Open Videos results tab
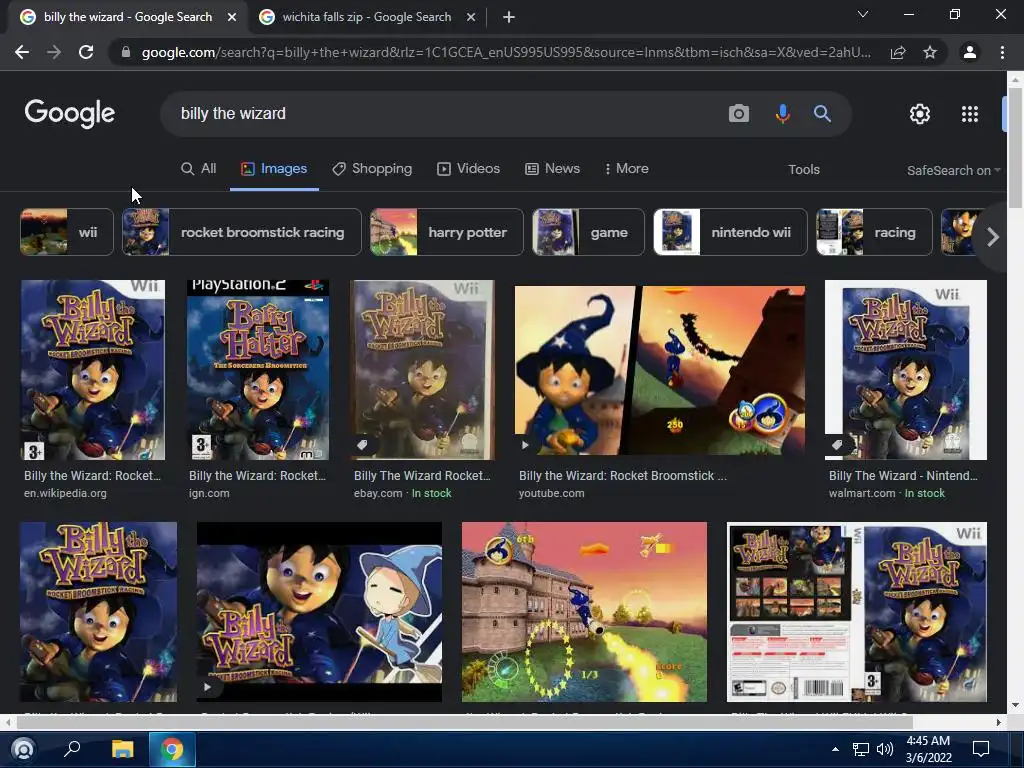 click(x=468, y=168)
